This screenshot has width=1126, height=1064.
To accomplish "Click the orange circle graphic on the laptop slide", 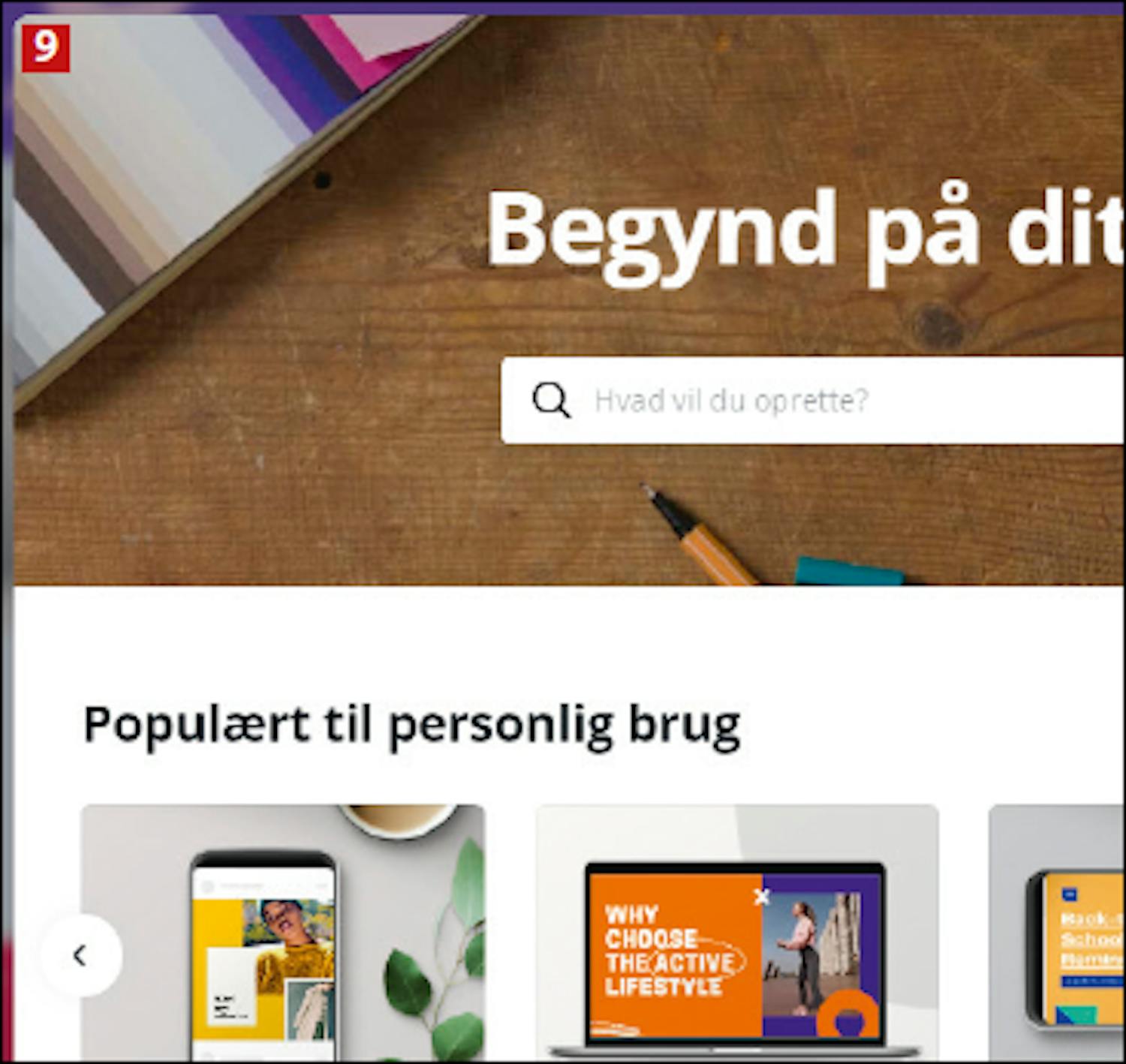I will [x=848, y=1014].
